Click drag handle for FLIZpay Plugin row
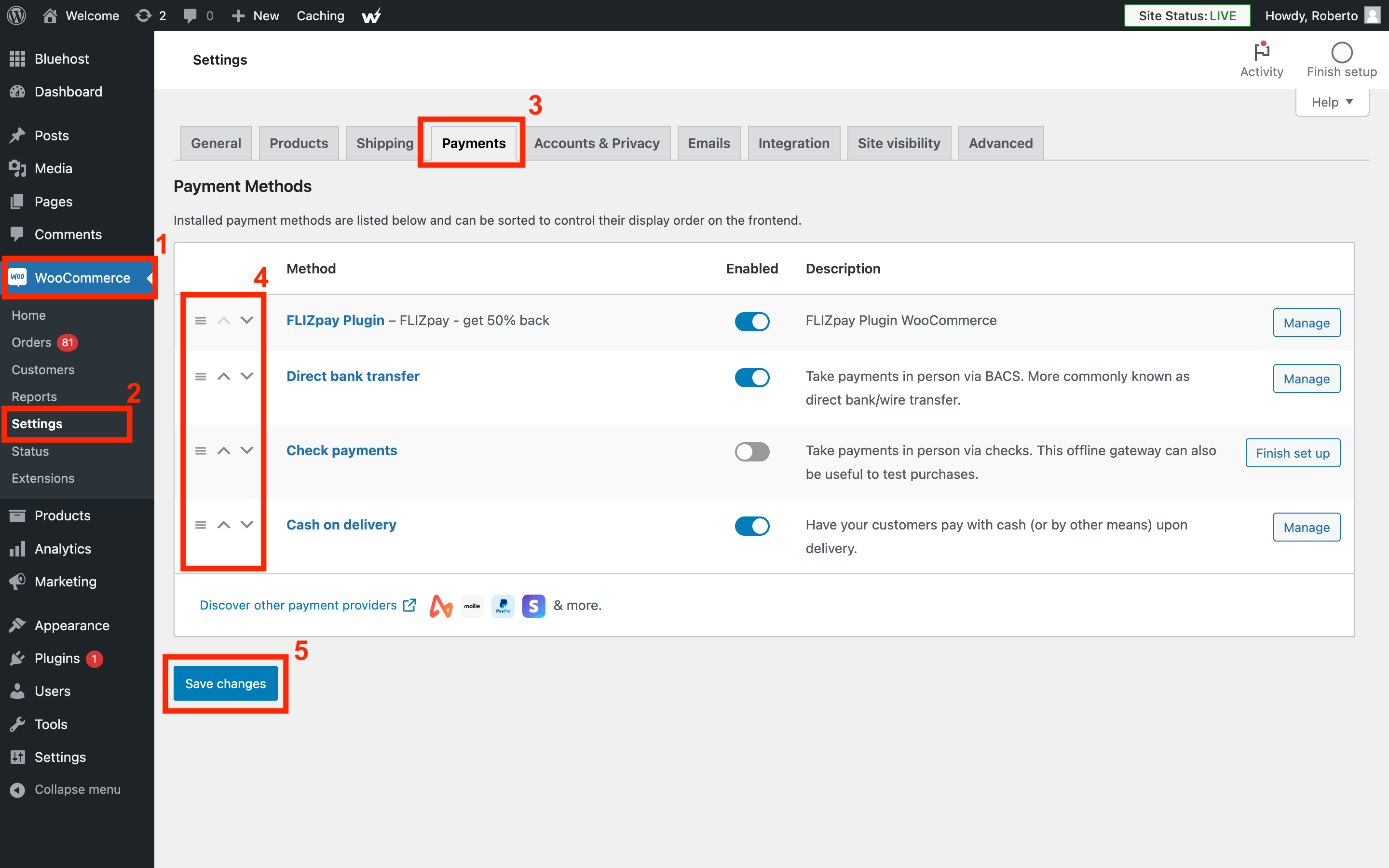 click(x=200, y=320)
